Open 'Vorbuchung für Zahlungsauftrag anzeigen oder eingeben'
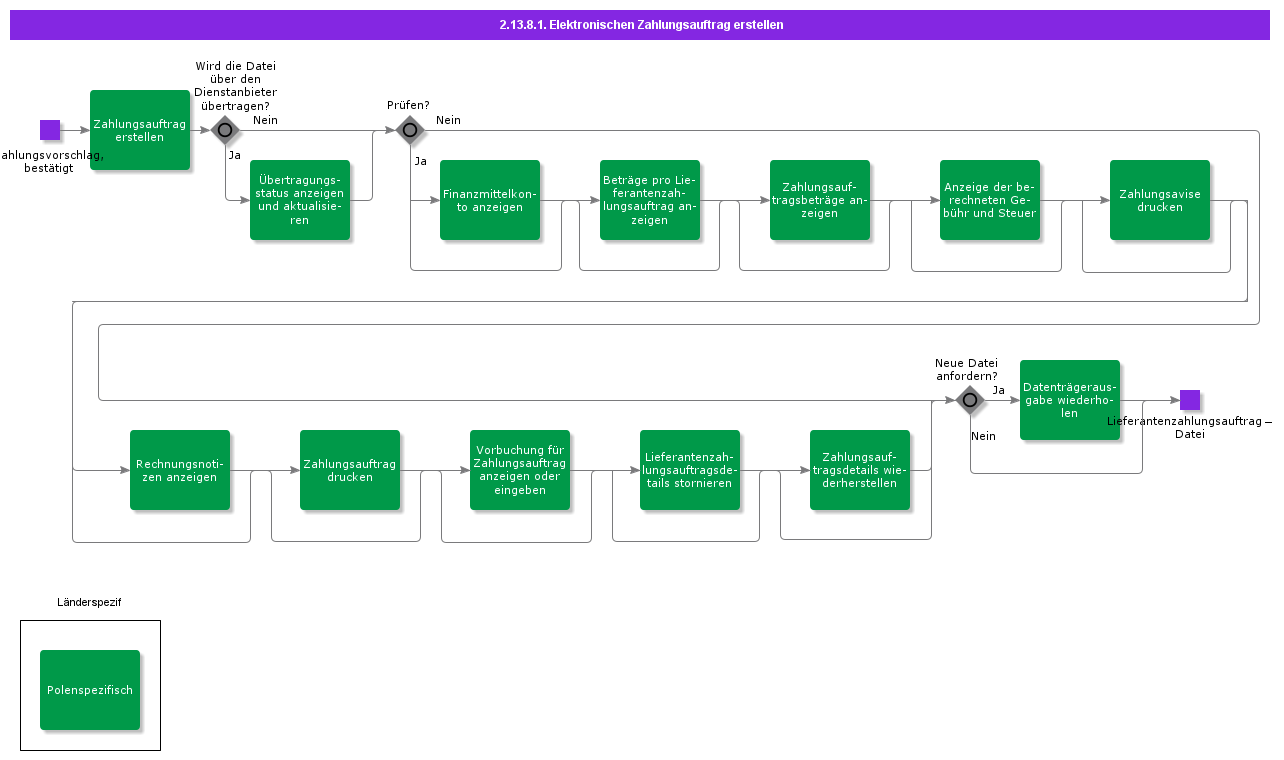The image size is (1284, 760). pos(520,470)
